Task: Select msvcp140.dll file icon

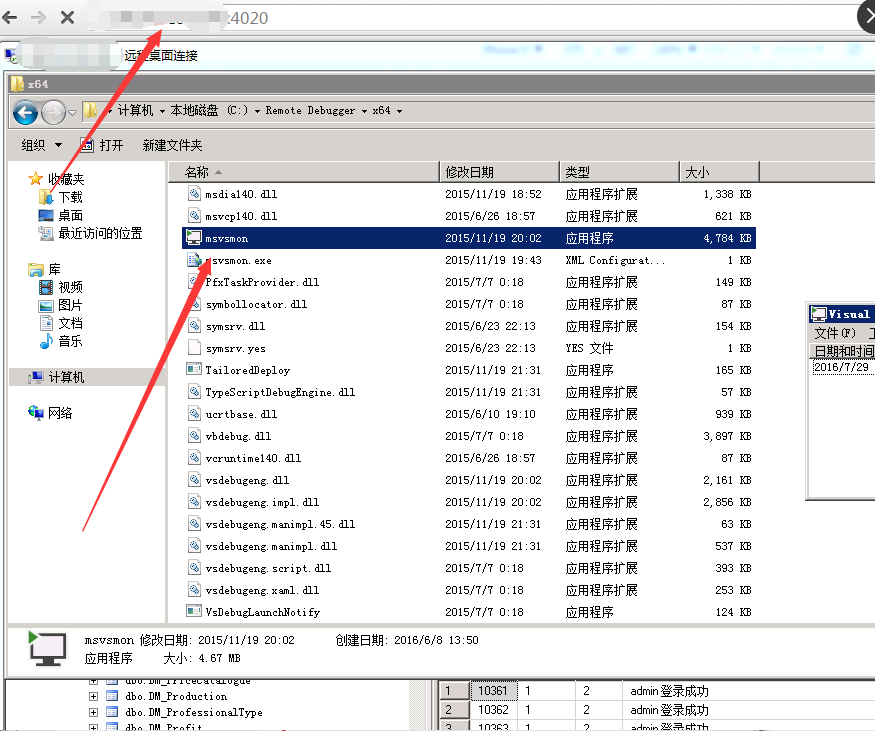Action: pos(194,215)
